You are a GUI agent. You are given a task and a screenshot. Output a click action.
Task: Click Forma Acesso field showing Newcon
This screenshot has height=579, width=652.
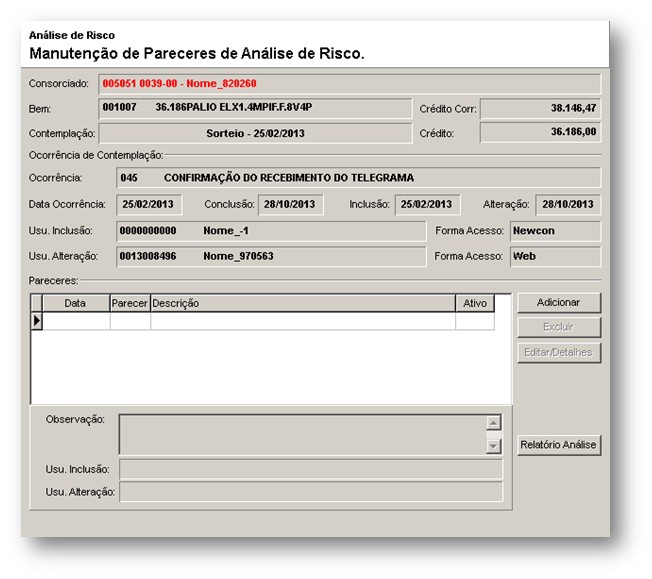click(x=556, y=231)
